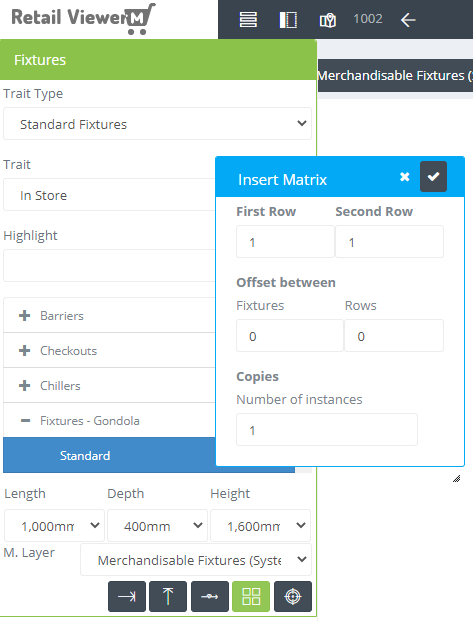Screen dimensions: 473x621
Task: Click the Number of instances field
Action: pyautogui.click(x=327, y=430)
